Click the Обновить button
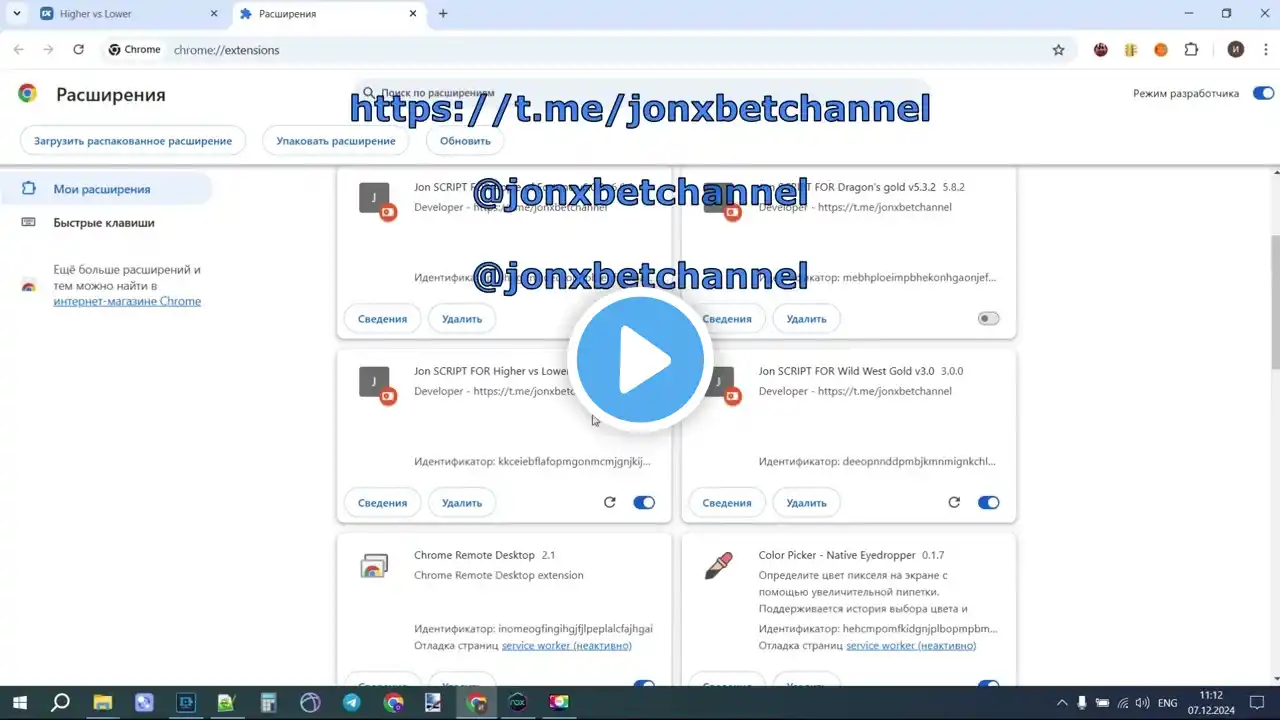1280x720 pixels. 465,141
